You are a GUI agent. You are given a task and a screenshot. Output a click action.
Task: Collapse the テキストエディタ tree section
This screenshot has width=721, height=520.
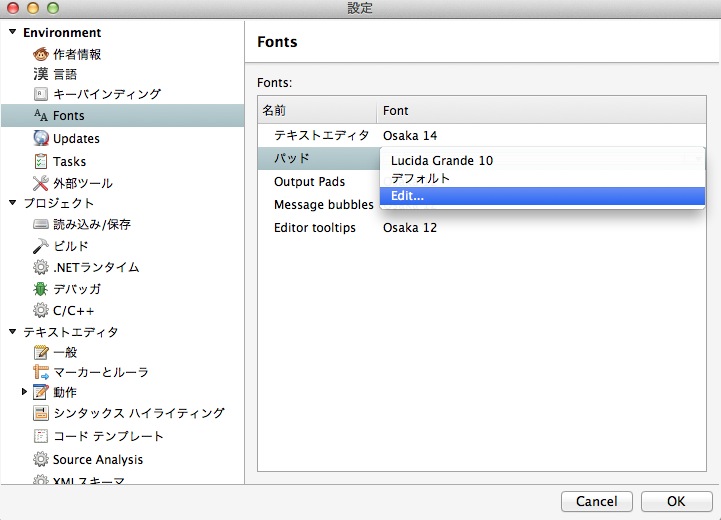(12, 331)
